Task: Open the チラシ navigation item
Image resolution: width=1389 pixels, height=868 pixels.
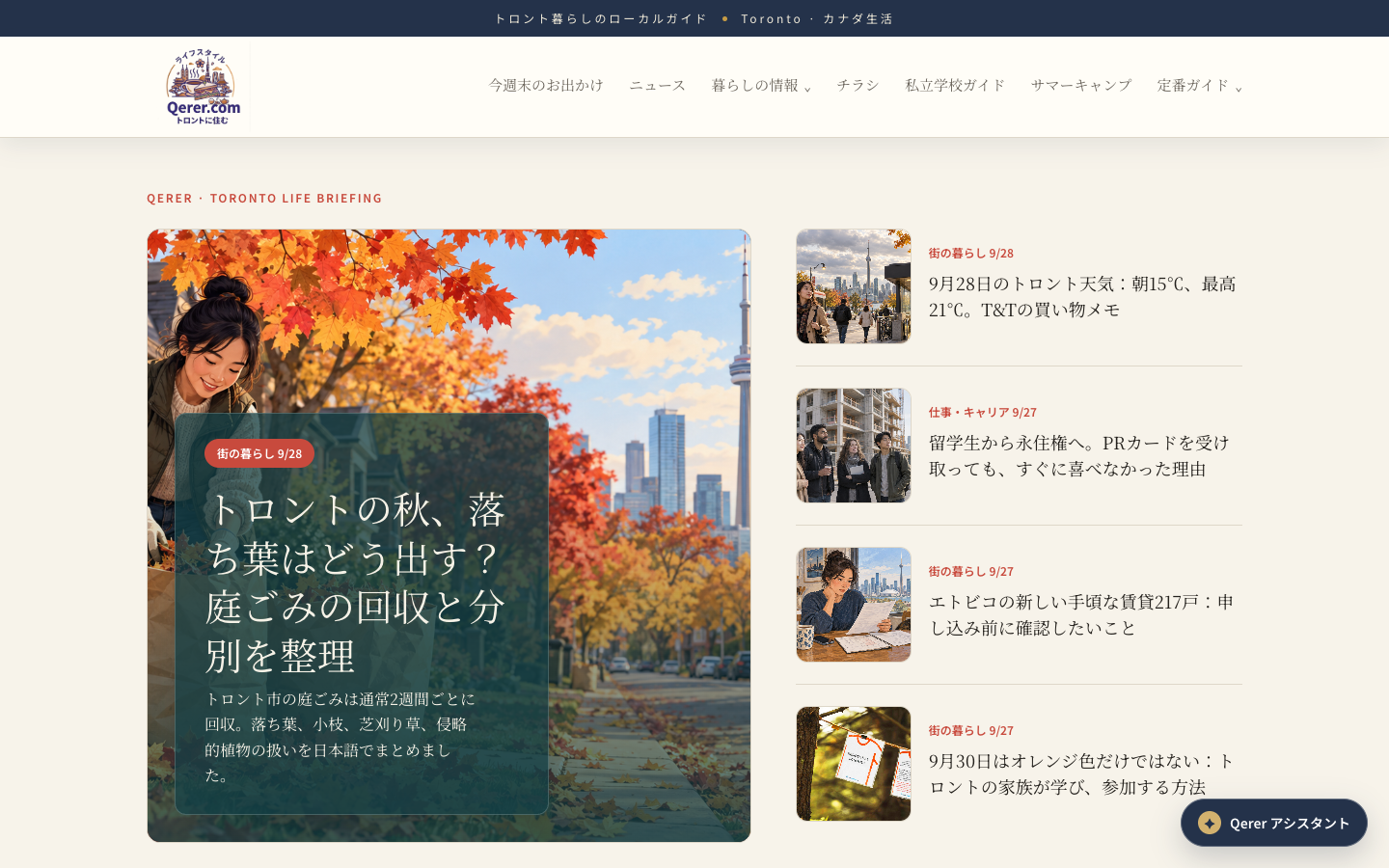Action: pyautogui.click(x=858, y=86)
